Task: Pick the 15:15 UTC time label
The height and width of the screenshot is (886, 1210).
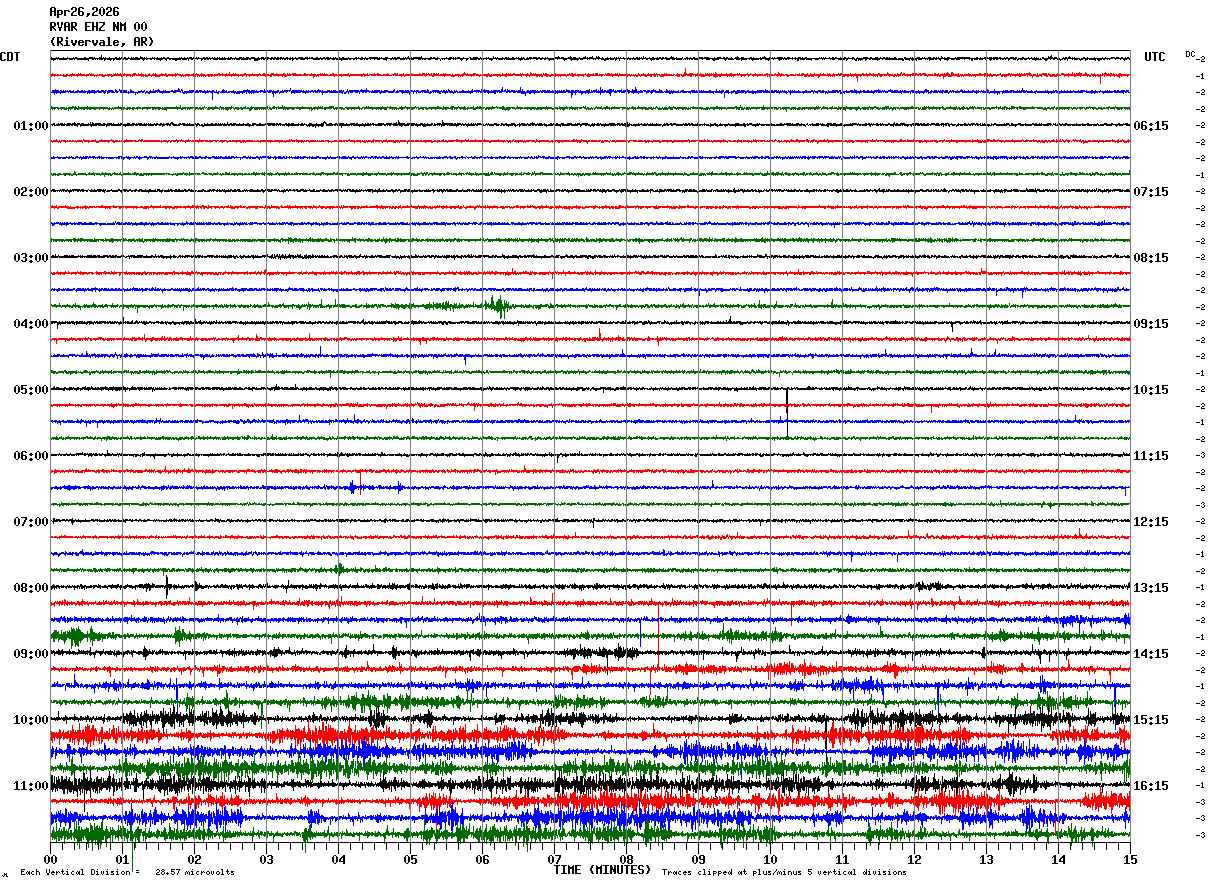Action: click(x=1151, y=720)
